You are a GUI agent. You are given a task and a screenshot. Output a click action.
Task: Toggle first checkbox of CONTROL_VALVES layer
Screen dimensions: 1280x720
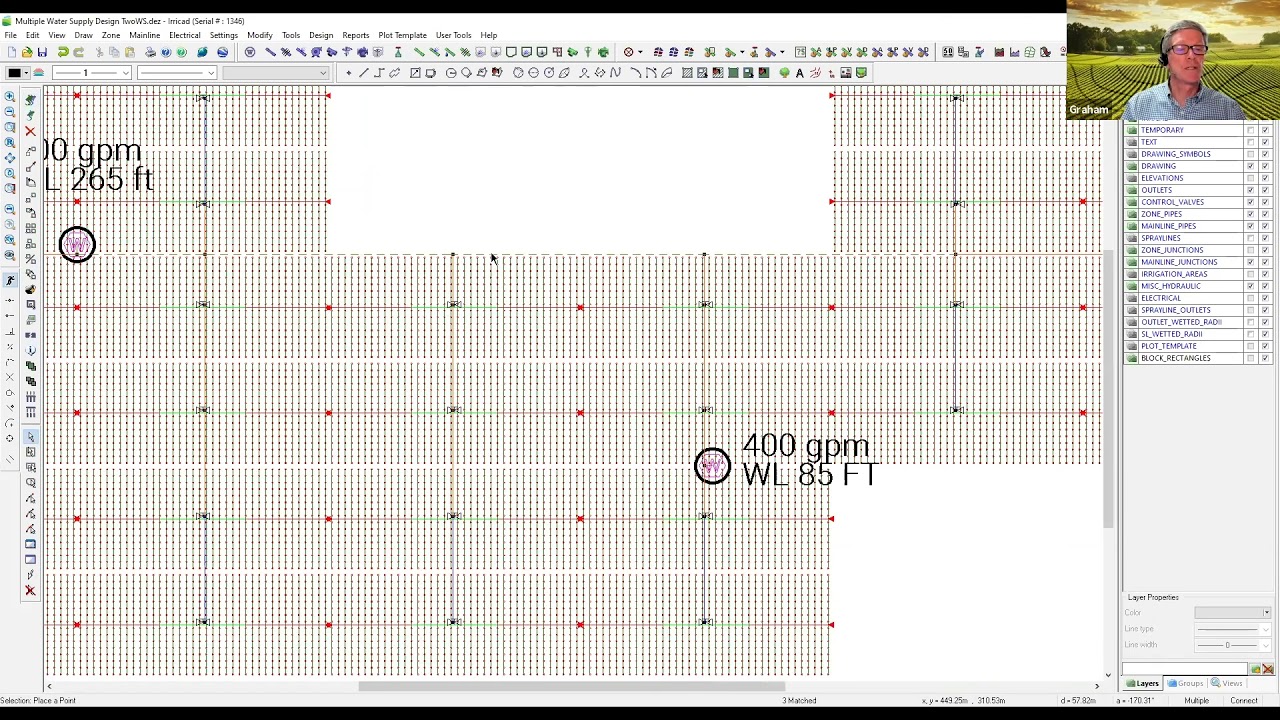pos(1250,202)
